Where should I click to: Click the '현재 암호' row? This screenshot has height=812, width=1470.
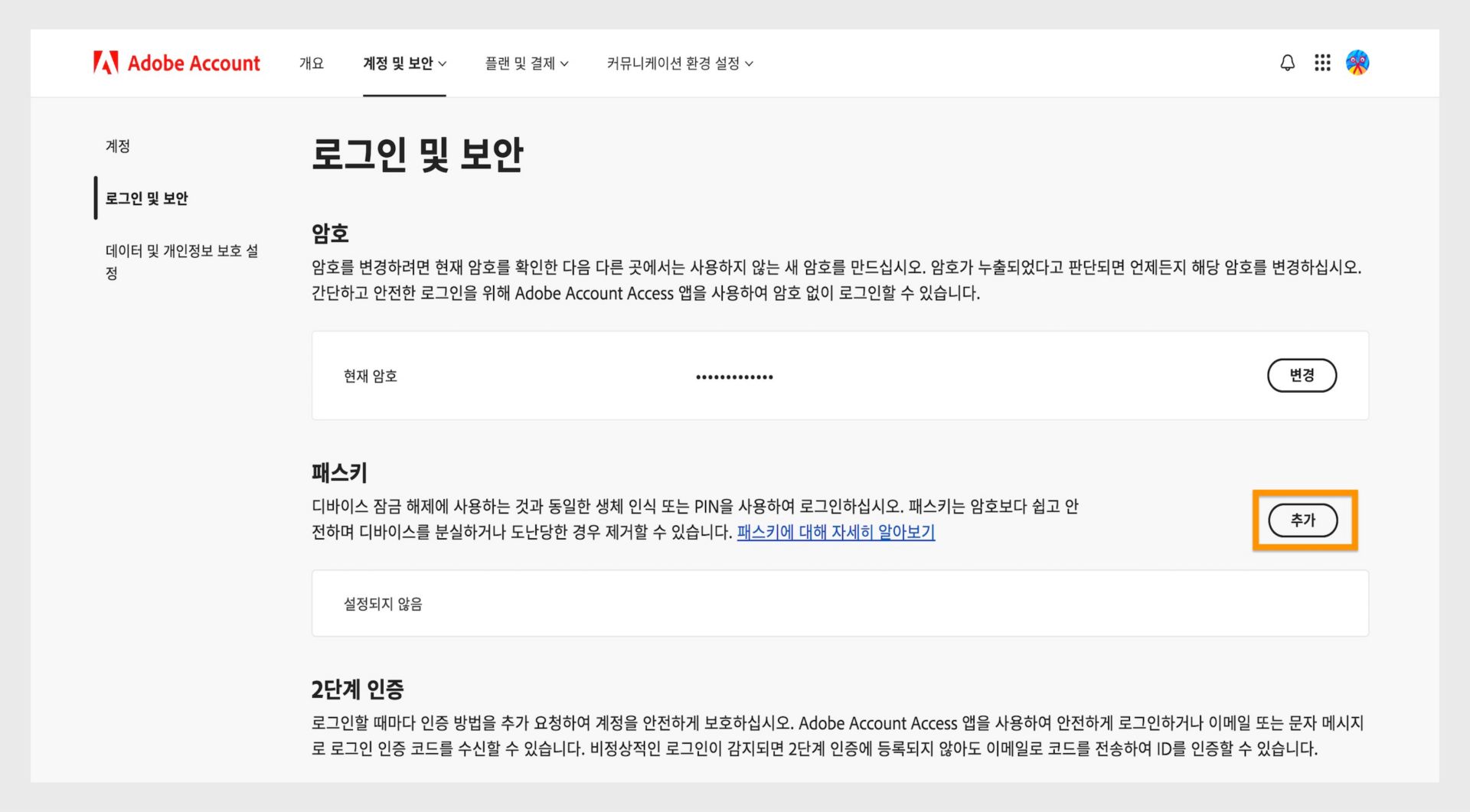pyautogui.click(x=370, y=376)
